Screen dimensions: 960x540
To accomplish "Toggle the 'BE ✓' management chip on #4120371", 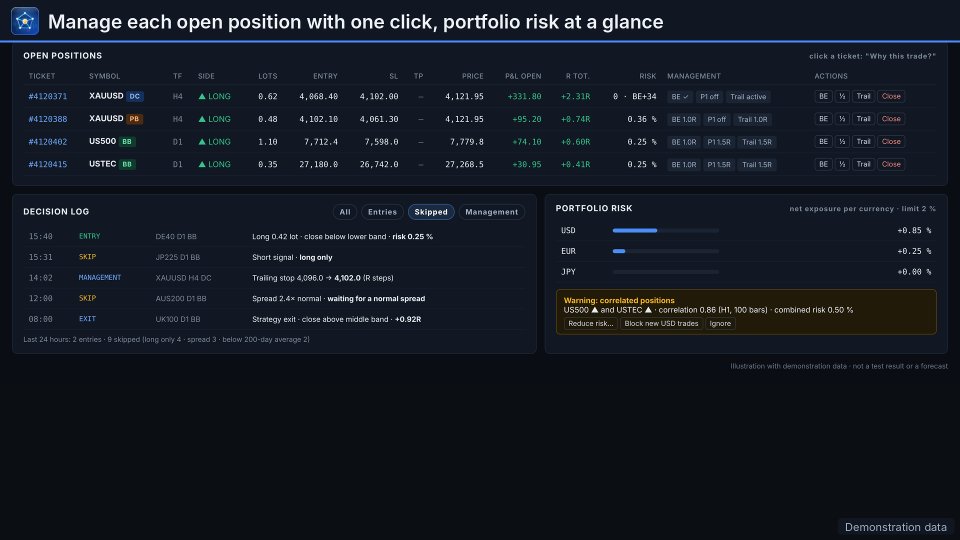I will (x=680, y=97).
